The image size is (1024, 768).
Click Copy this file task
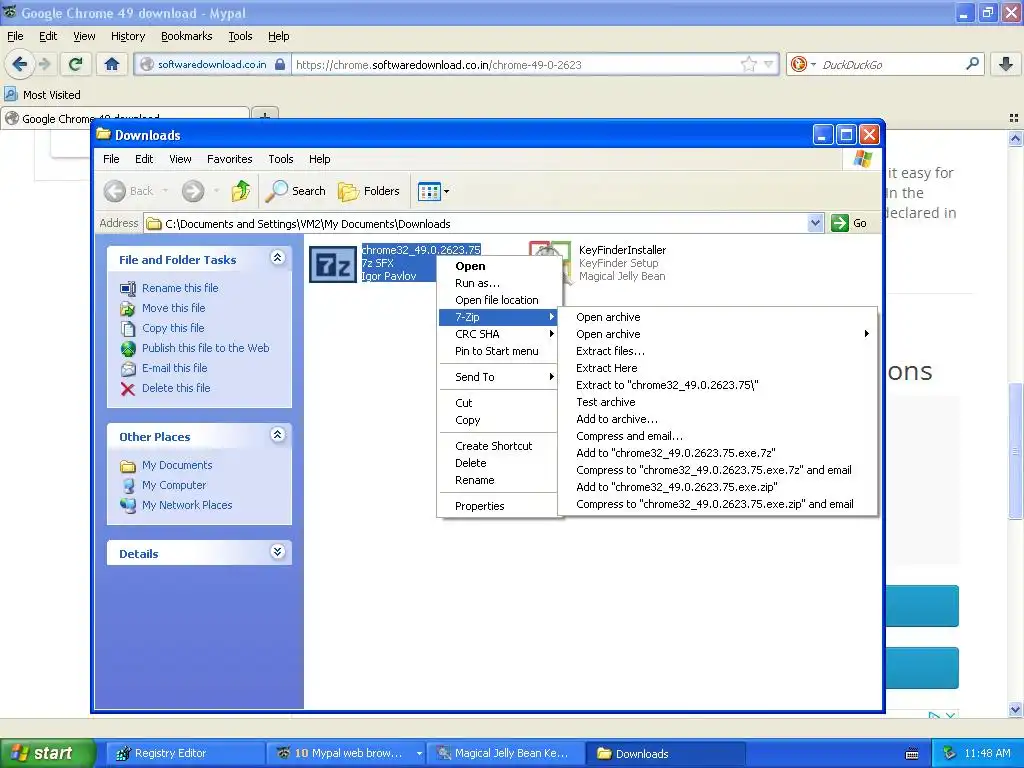tap(173, 328)
